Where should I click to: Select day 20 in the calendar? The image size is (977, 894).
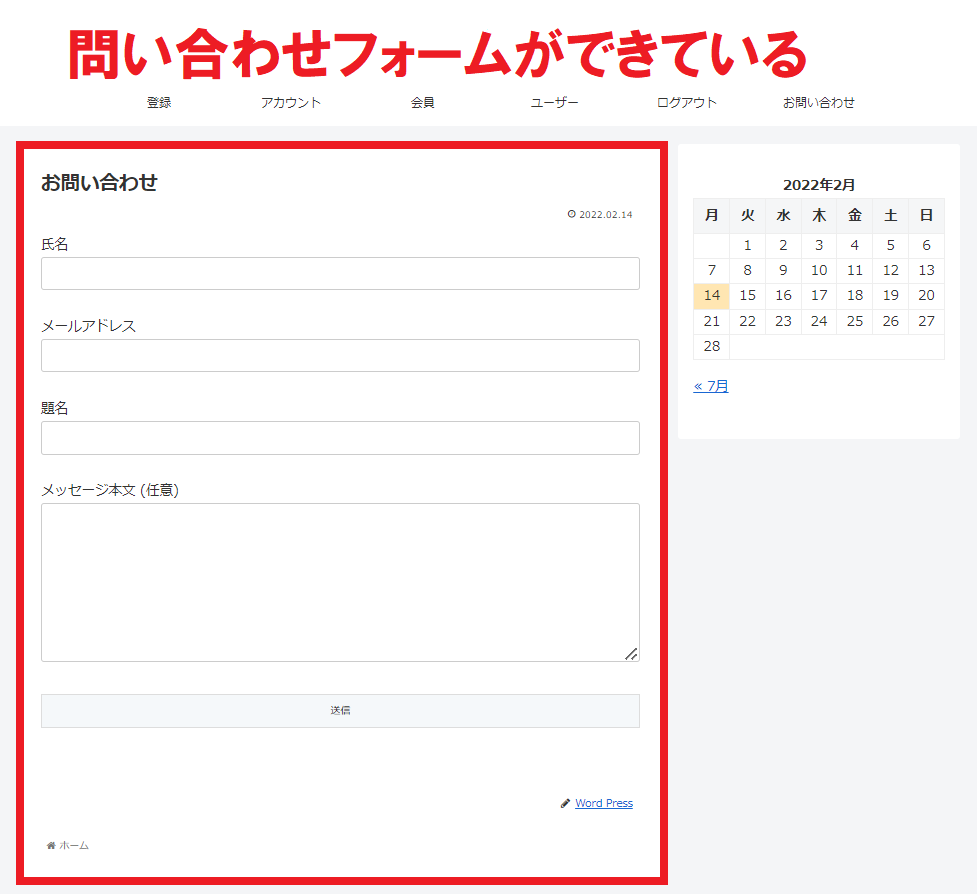coord(927,296)
